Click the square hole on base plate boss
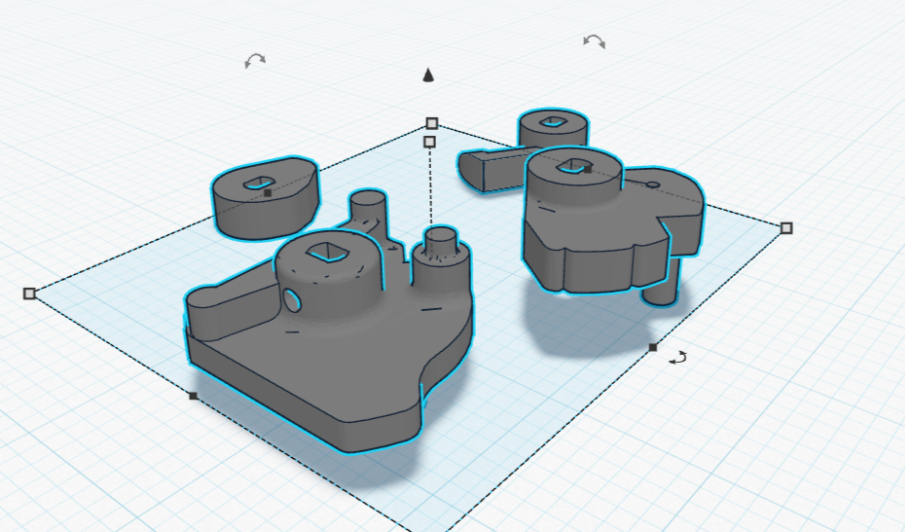Screen dimensions: 905x532 tap(327, 252)
